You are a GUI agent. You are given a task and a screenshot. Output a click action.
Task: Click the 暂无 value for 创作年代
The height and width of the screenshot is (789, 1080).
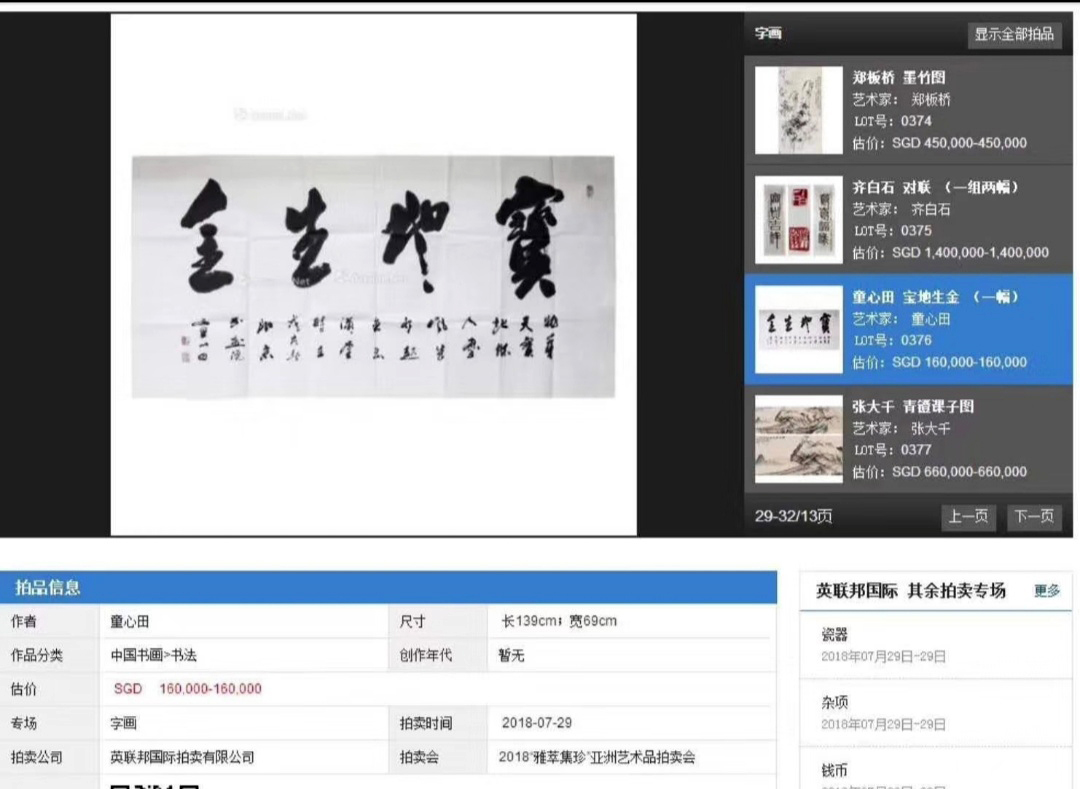tap(511, 655)
